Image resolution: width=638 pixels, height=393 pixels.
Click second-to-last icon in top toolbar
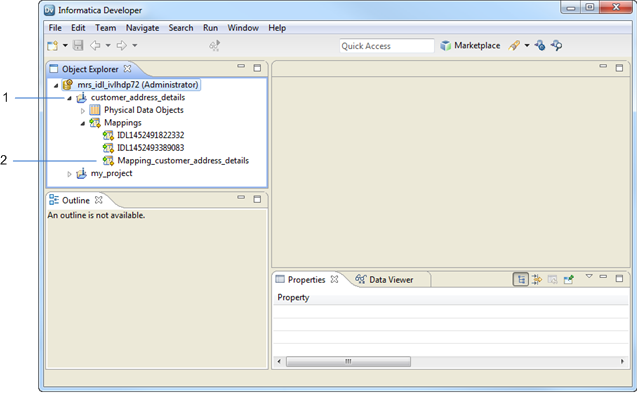pyautogui.click(x=540, y=46)
